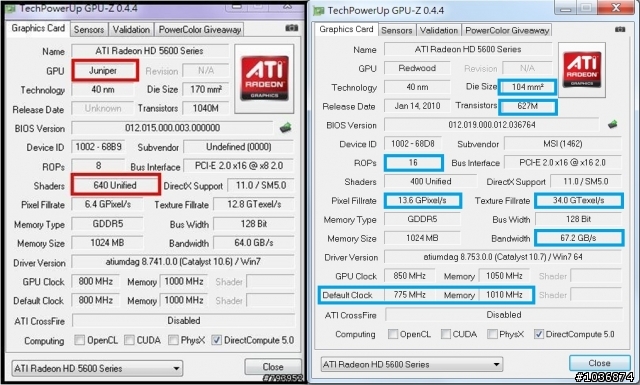This screenshot has width=640, height=385.
Task: Toggle PhysX checkbox in right window
Action: (492, 334)
